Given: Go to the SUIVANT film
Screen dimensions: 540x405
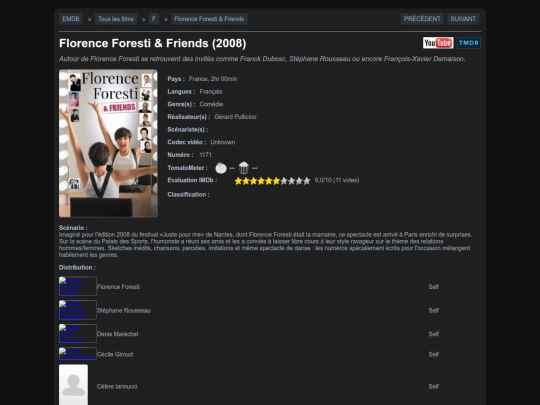Looking at the screenshot, I should (x=463, y=19).
